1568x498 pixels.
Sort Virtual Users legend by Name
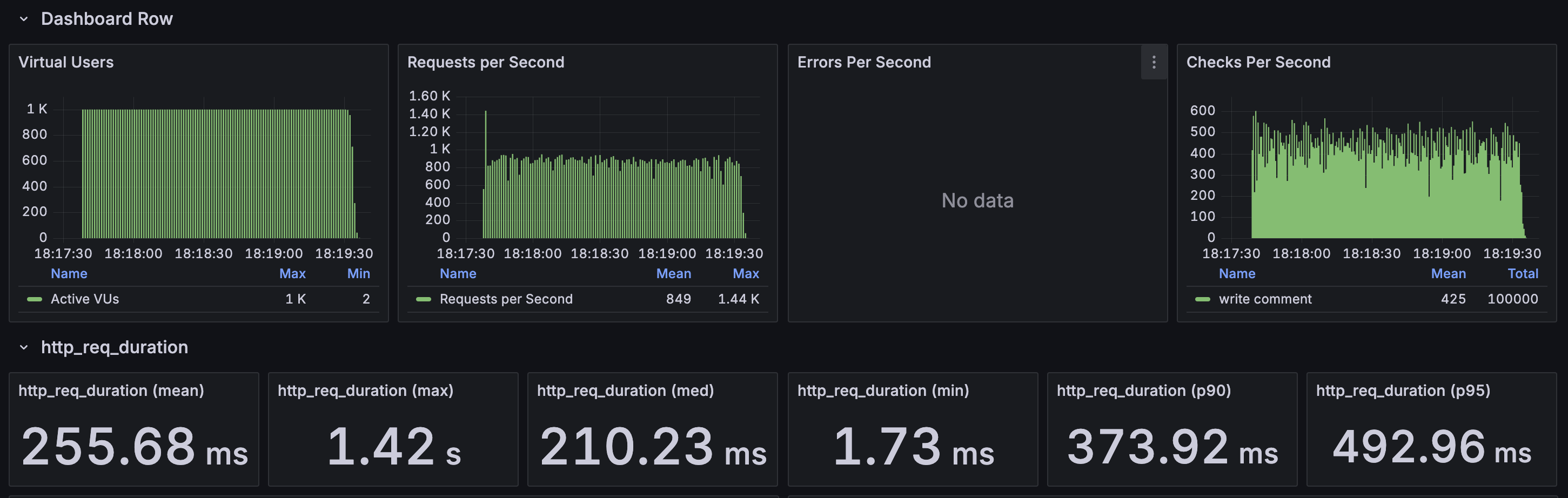[x=69, y=274]
